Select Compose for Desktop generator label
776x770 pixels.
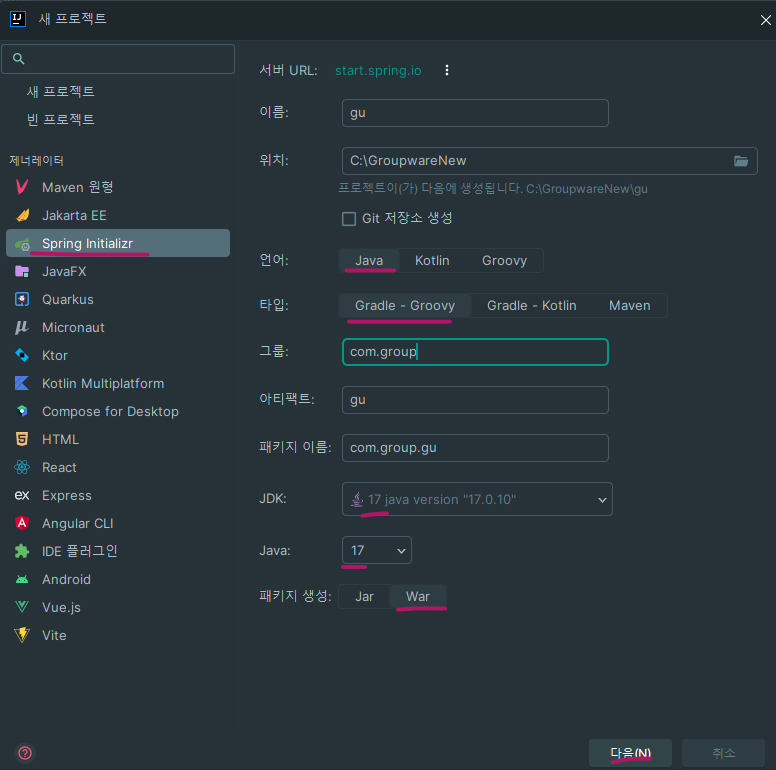click(110, 412)
